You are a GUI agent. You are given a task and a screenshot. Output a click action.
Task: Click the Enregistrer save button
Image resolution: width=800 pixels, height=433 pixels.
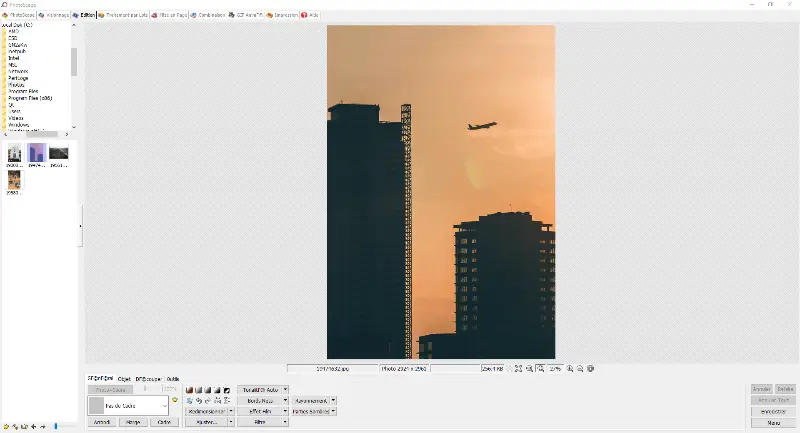click(773, 411)
